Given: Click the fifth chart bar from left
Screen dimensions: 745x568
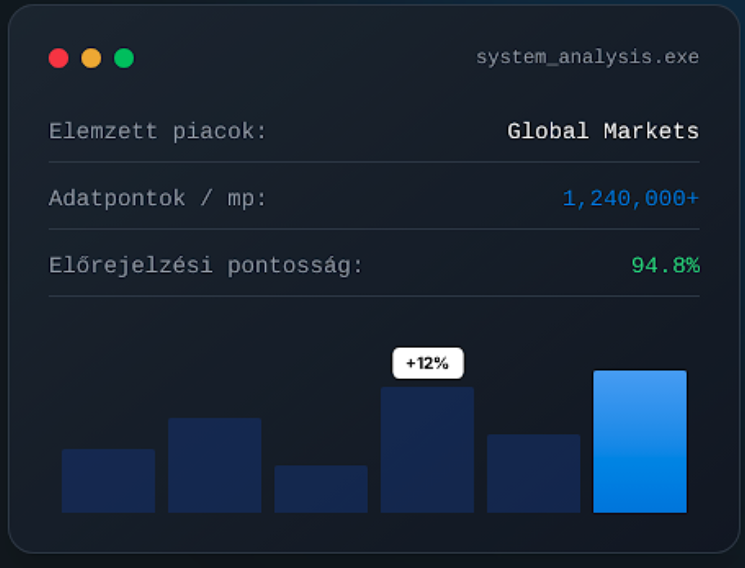Looking at the screenshot, I should pos(533,473).
